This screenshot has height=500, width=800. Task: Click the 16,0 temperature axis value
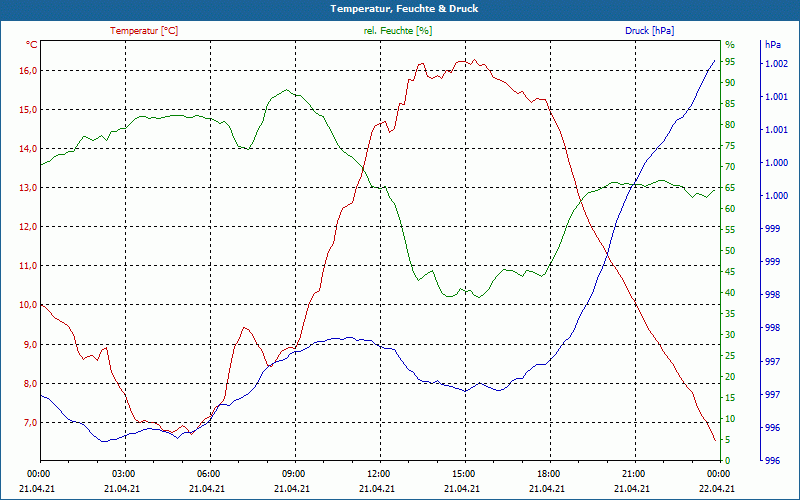point(29,70)
